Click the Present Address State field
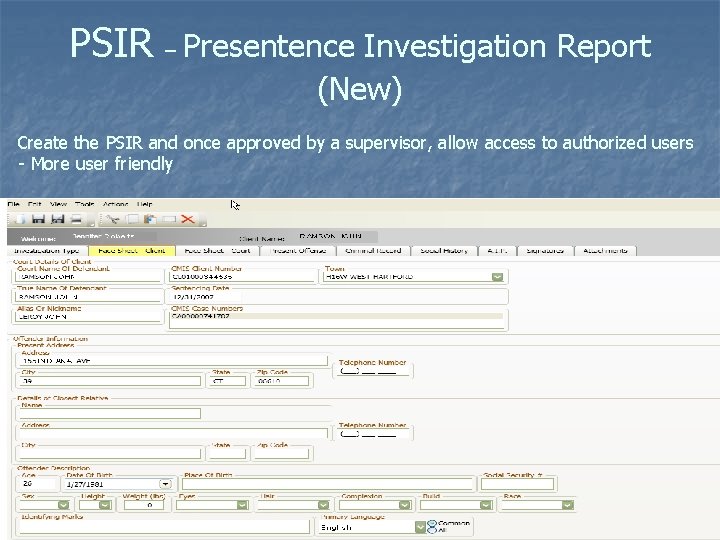 tap(227, 381)
